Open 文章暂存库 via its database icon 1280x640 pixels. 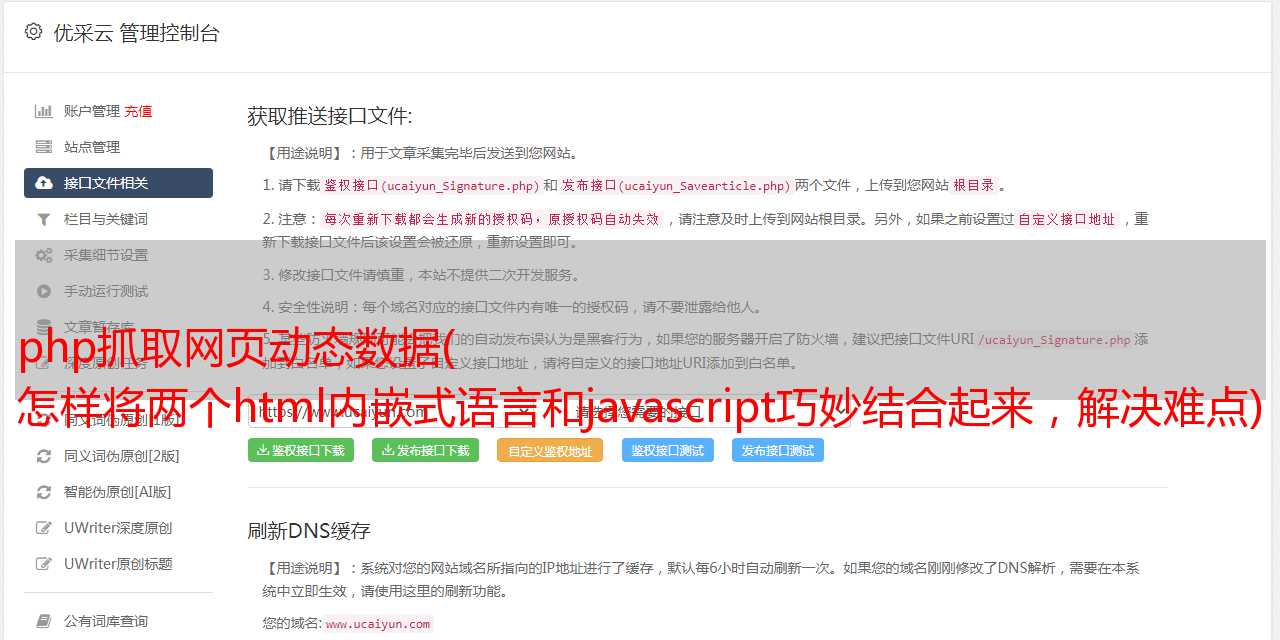tap(44, 327)
